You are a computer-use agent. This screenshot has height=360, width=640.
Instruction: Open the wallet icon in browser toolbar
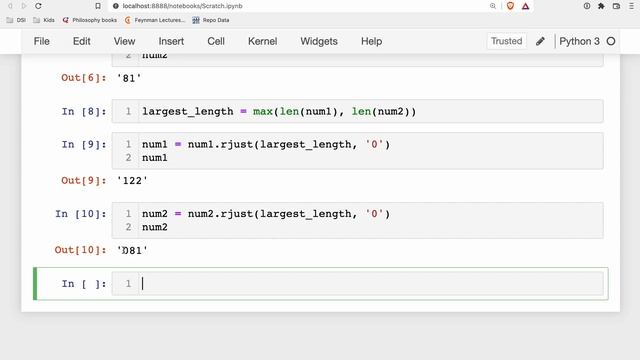(616, 6)
